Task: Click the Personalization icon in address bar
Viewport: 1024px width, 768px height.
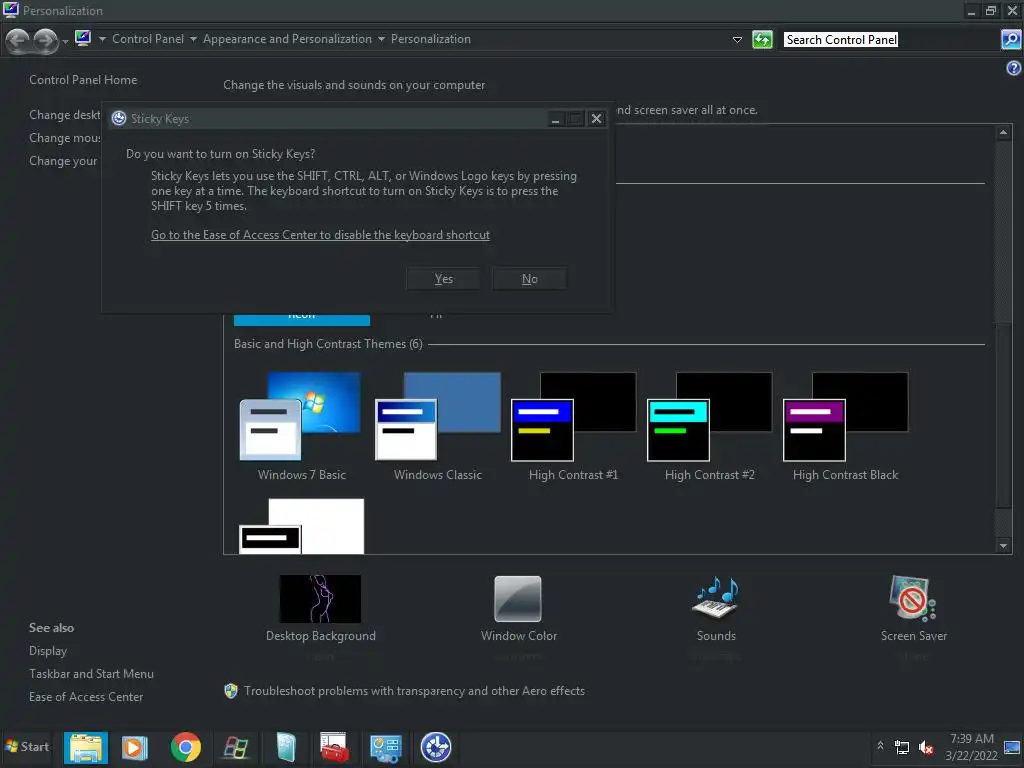Action: 83,39
